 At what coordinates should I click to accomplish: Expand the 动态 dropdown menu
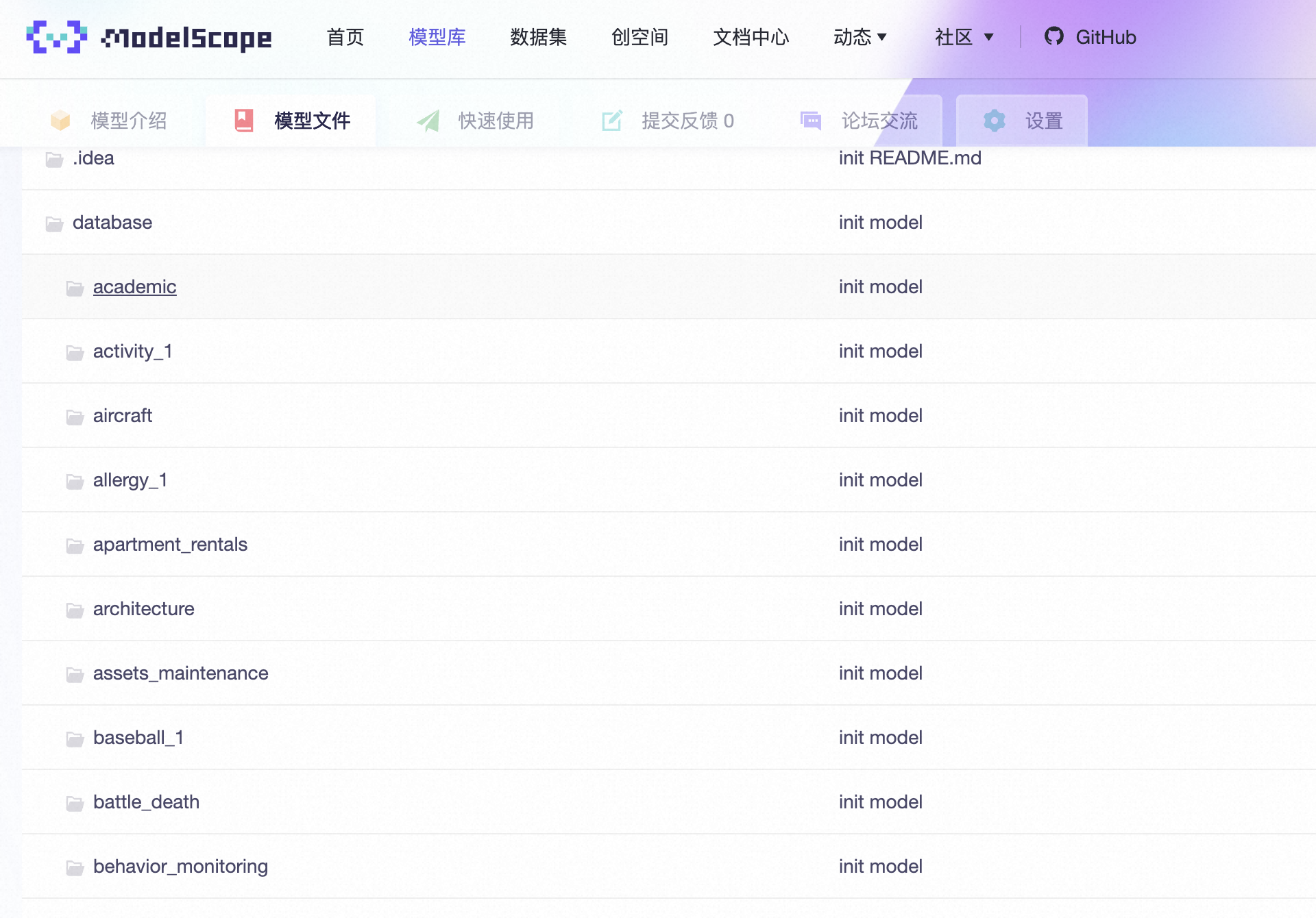pyautogui.click(x=860, y=37)
